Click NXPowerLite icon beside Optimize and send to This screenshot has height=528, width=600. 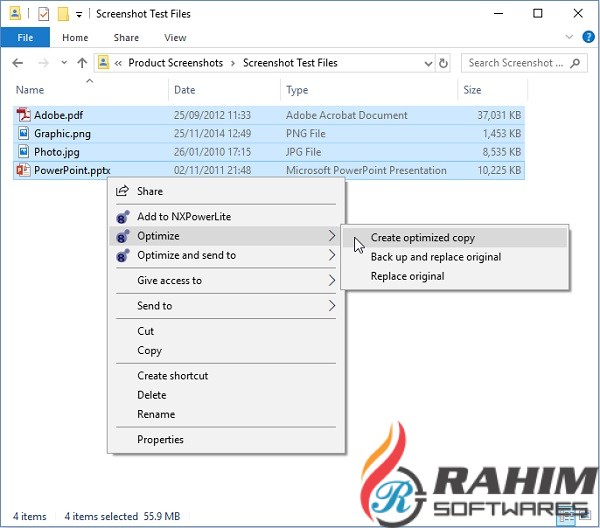coord(122,255)
